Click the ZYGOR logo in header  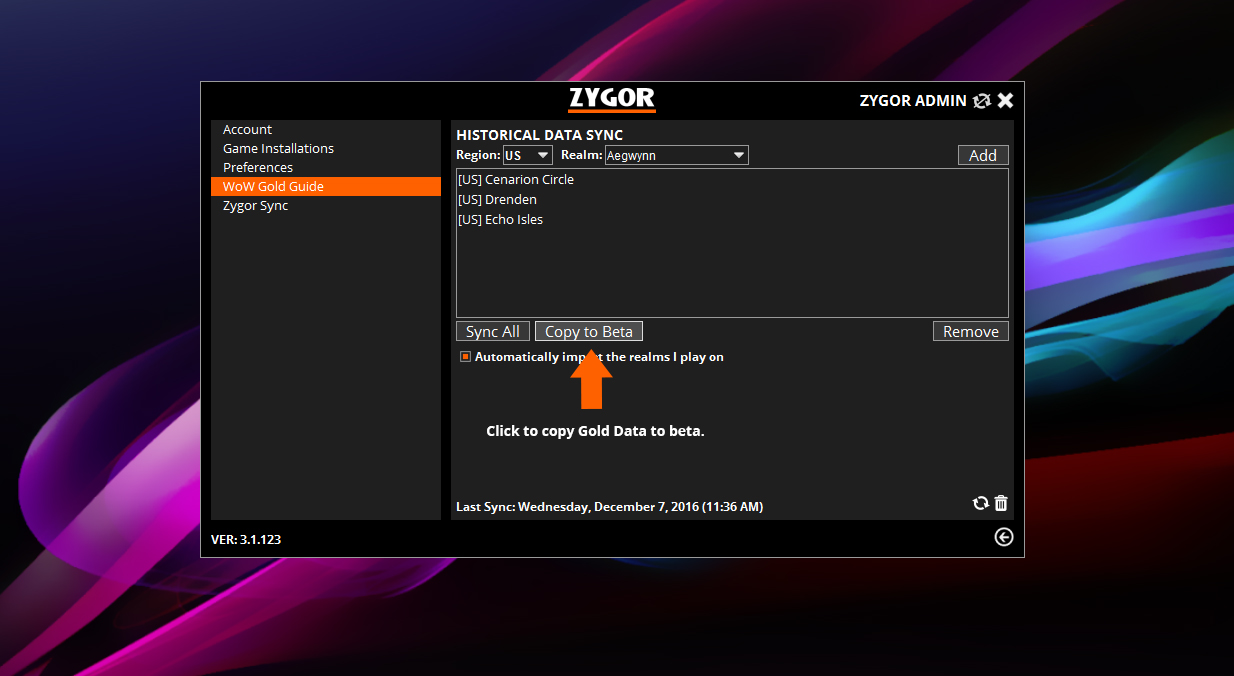point(612,99)
